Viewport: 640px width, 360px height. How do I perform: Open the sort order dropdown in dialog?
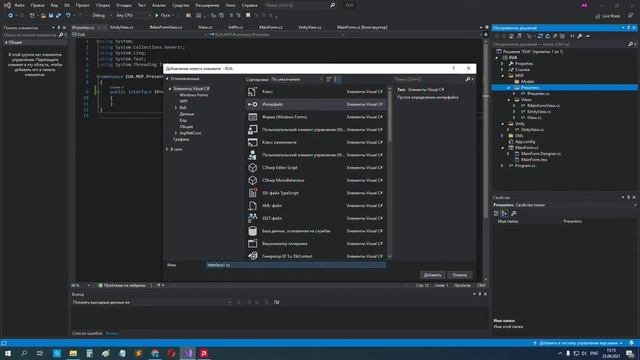(297, 79)
